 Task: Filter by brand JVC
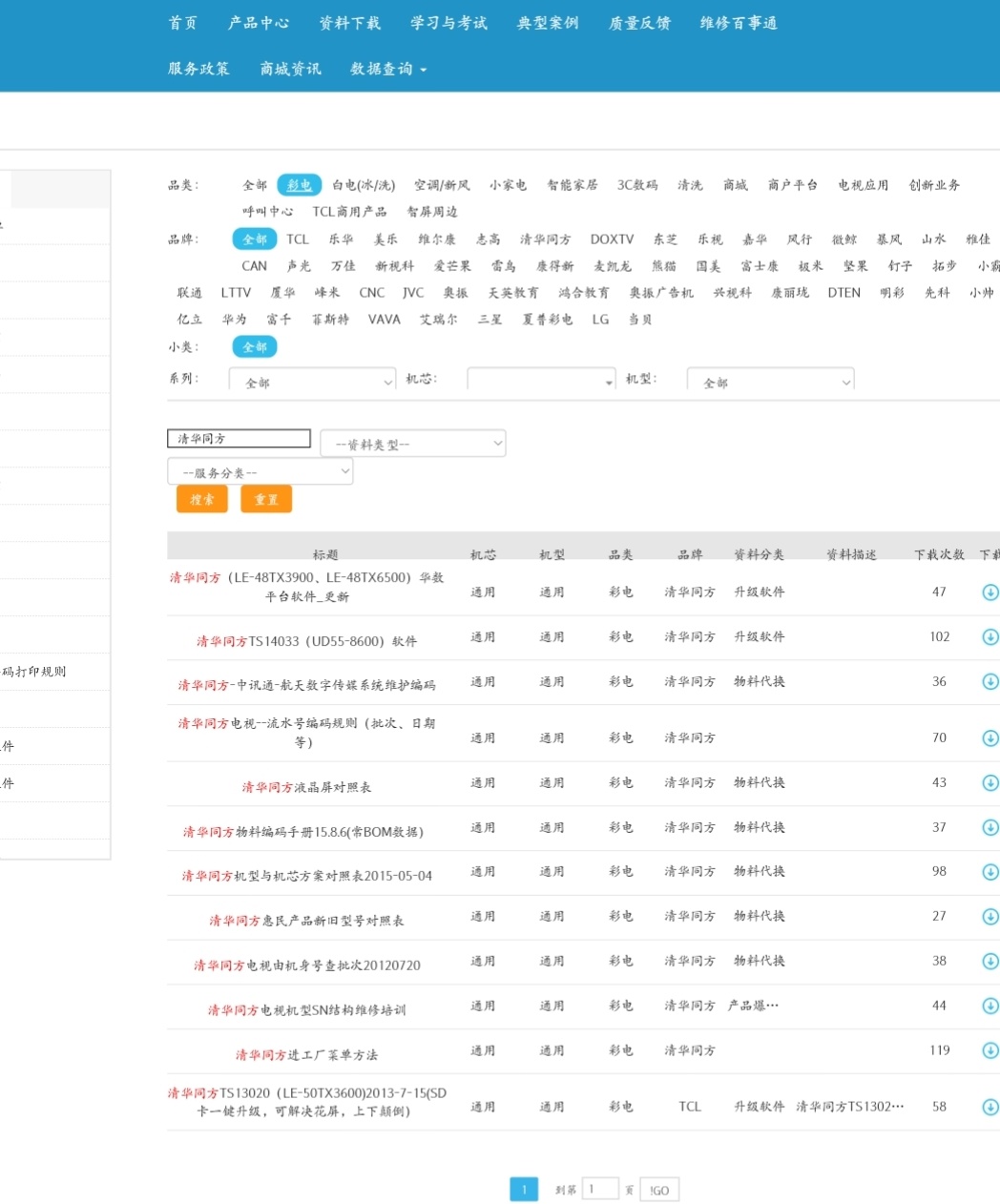click(413, 293)
